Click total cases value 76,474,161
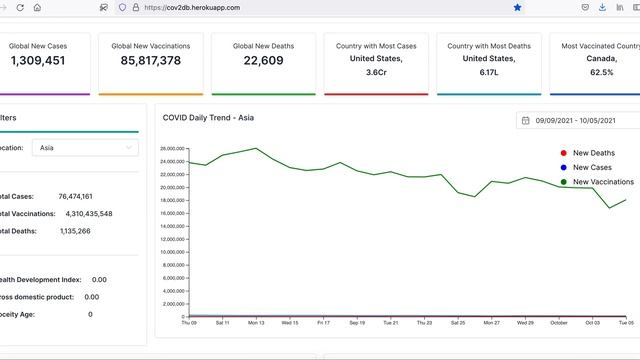This screenshot has width=640, height=360. pyautogui.click(x=76, y=196)
